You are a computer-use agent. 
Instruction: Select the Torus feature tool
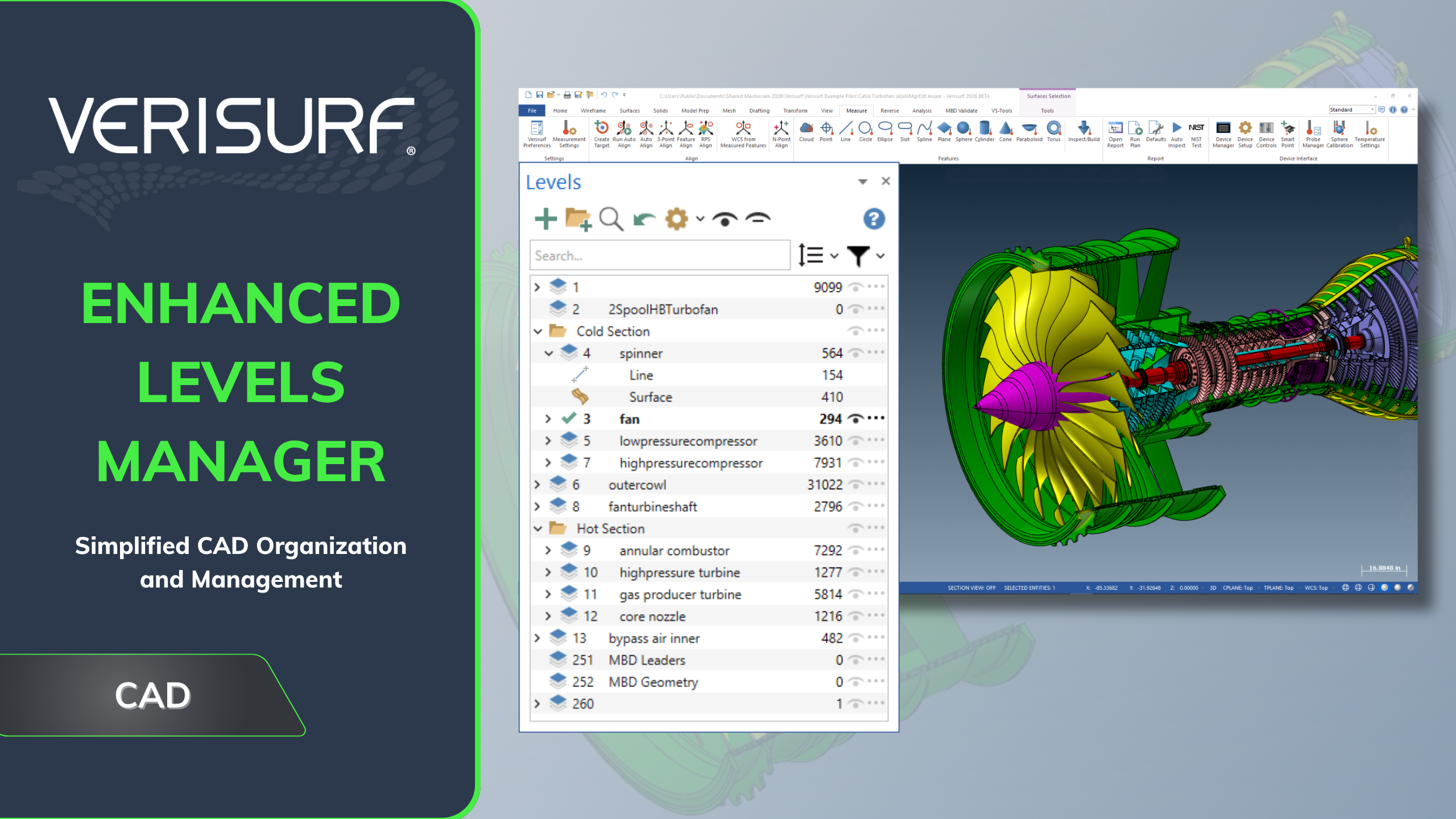tap(1053, 131)
